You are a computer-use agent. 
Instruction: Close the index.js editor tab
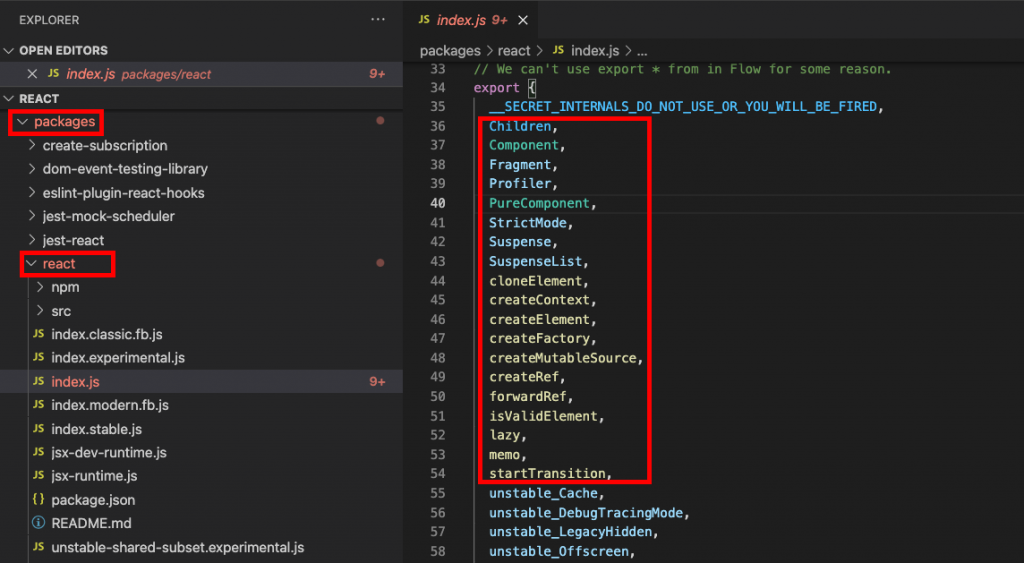point(522,20)
